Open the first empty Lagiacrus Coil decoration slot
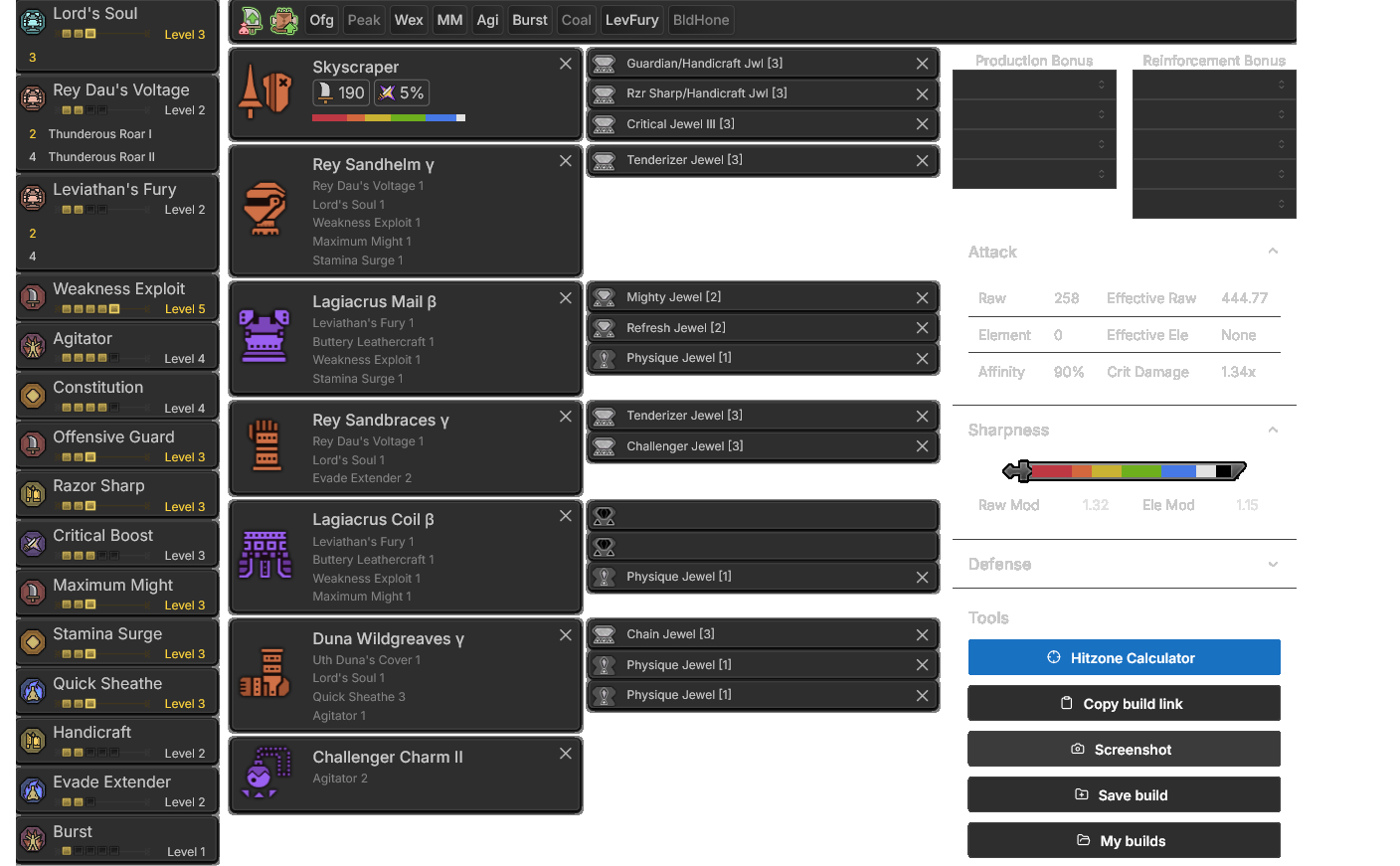The image size is (1400, 866). coord(763,516)
